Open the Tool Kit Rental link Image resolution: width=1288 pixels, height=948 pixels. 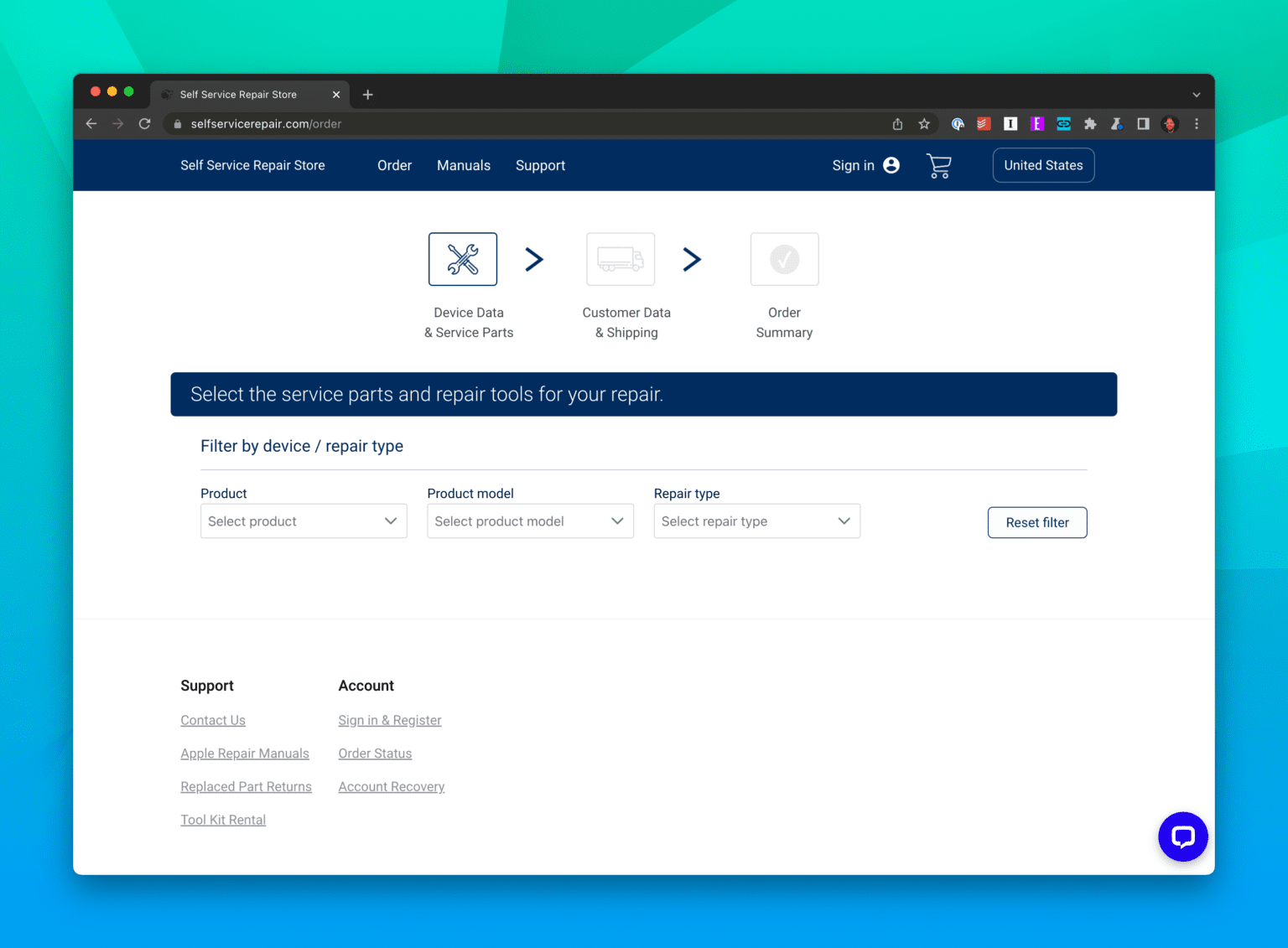[223, 820]
